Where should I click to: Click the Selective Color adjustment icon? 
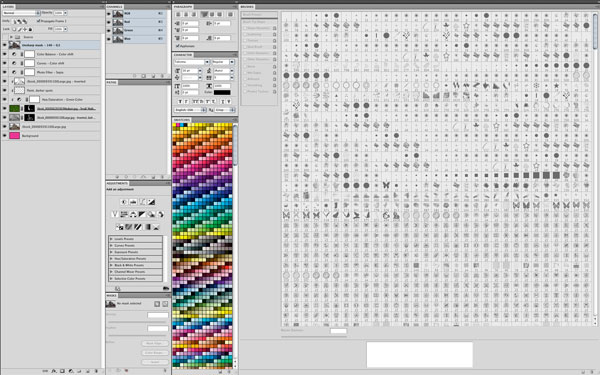click(x=156, y=227)
